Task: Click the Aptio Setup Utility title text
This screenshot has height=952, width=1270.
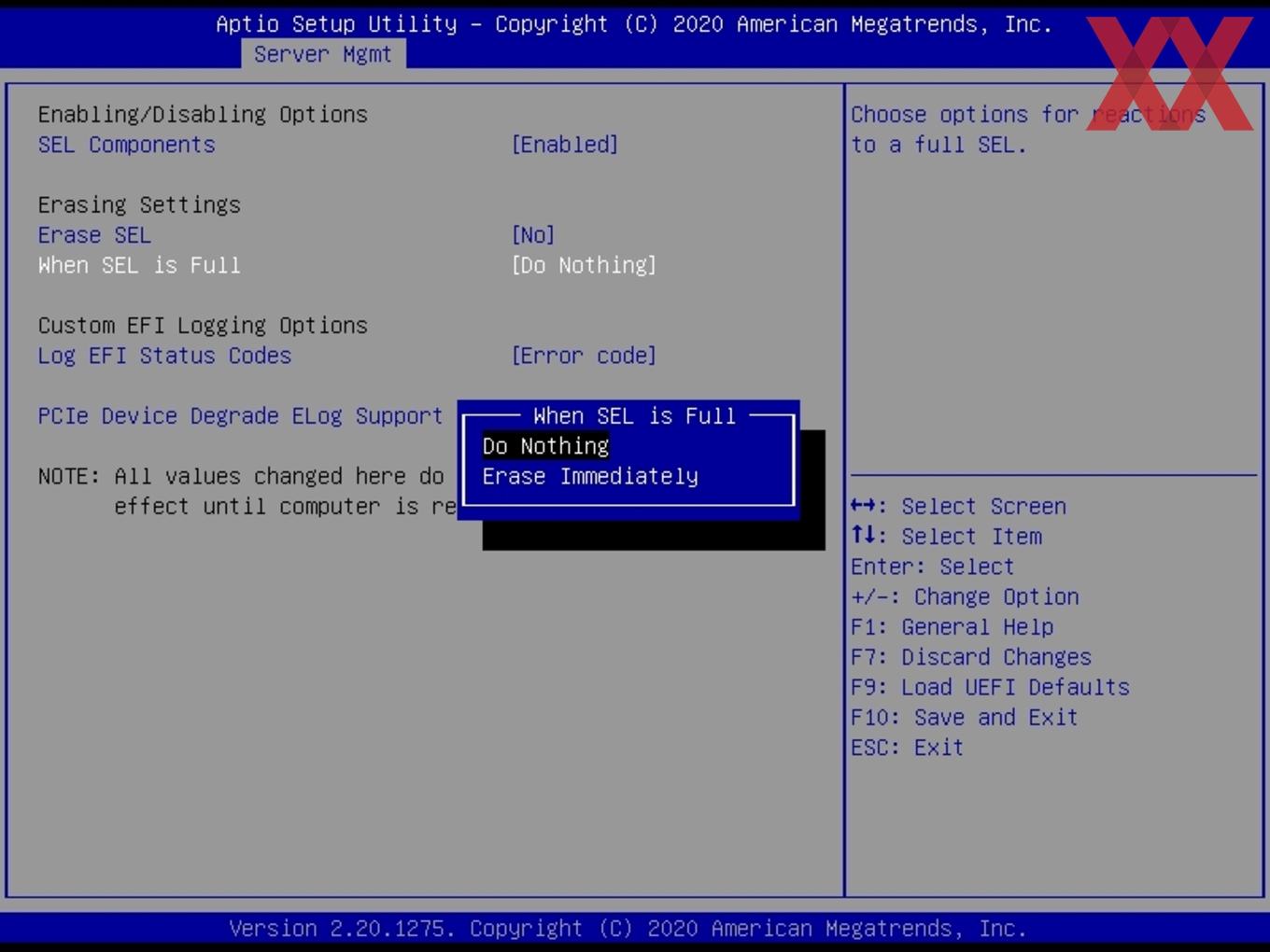Action: [x=634, y=24]
